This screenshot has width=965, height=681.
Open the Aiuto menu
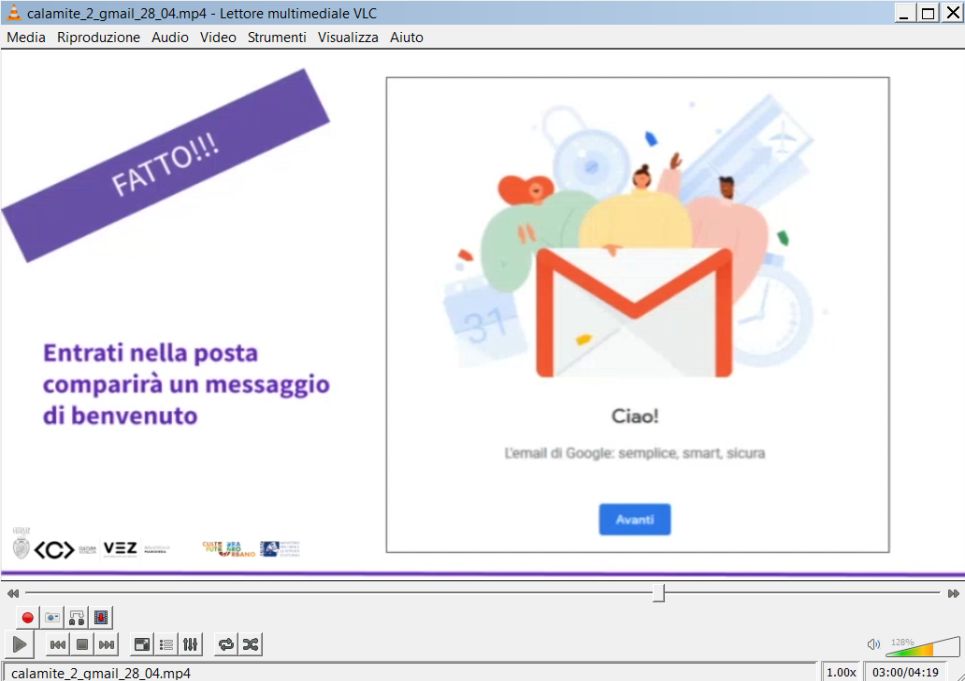[x=406, y=38]
